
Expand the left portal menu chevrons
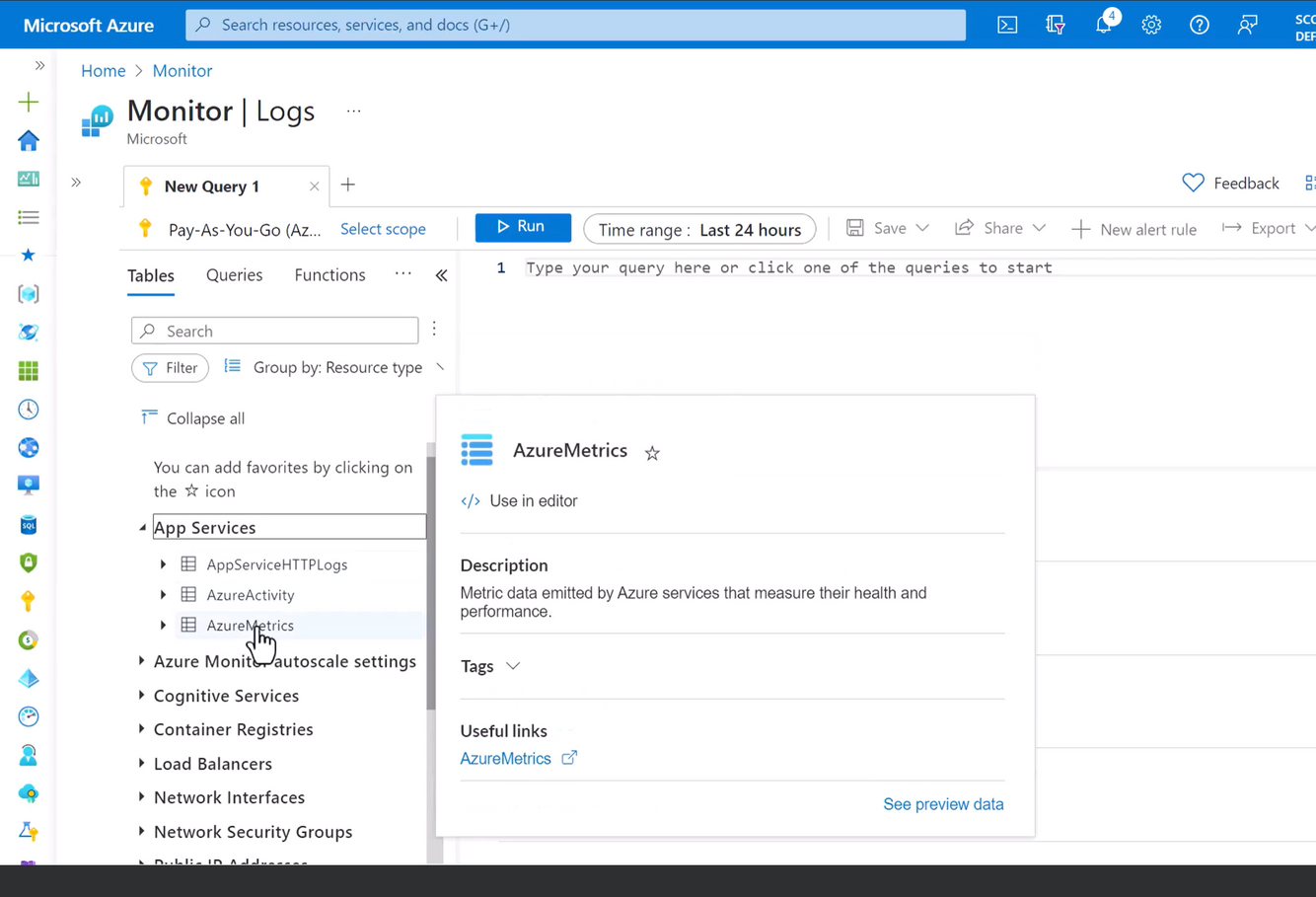39,65
